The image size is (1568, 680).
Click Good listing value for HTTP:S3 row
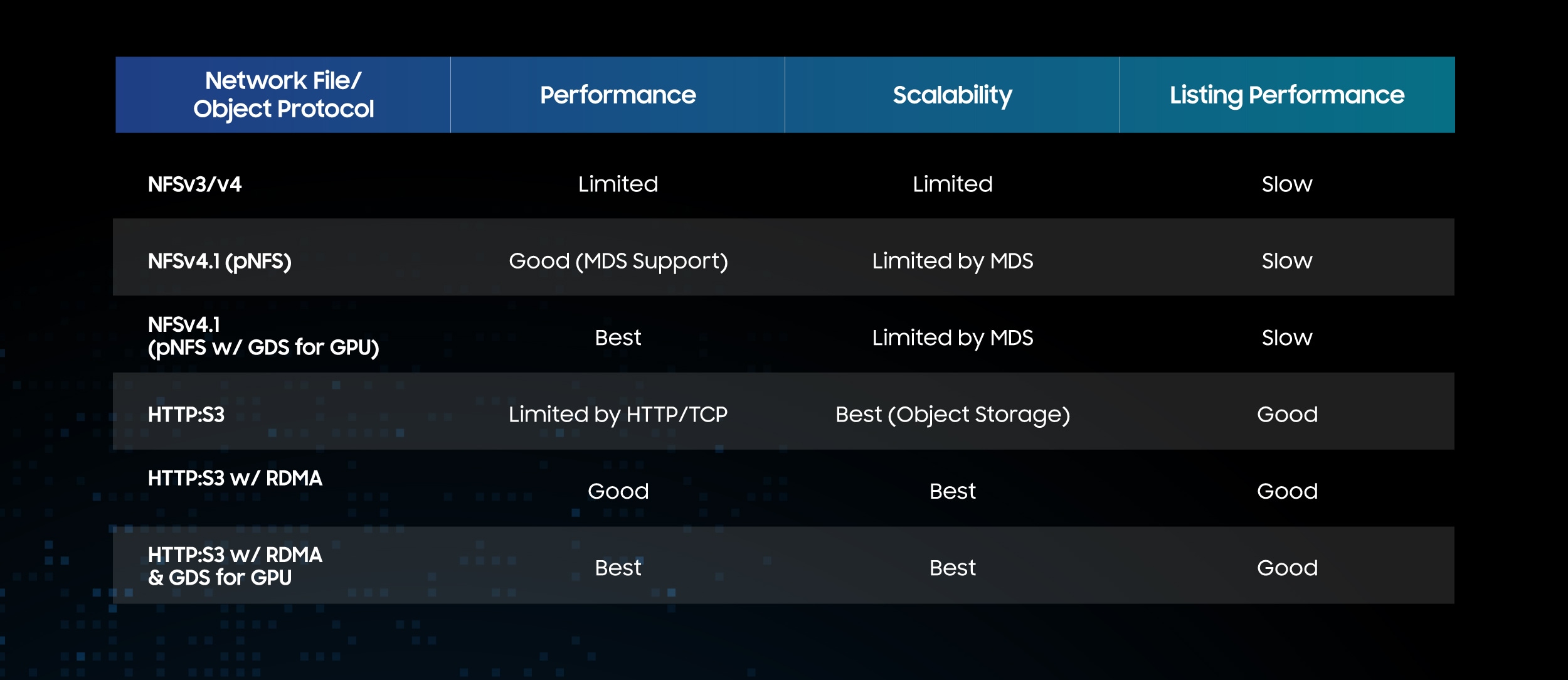click(1287, 415)
